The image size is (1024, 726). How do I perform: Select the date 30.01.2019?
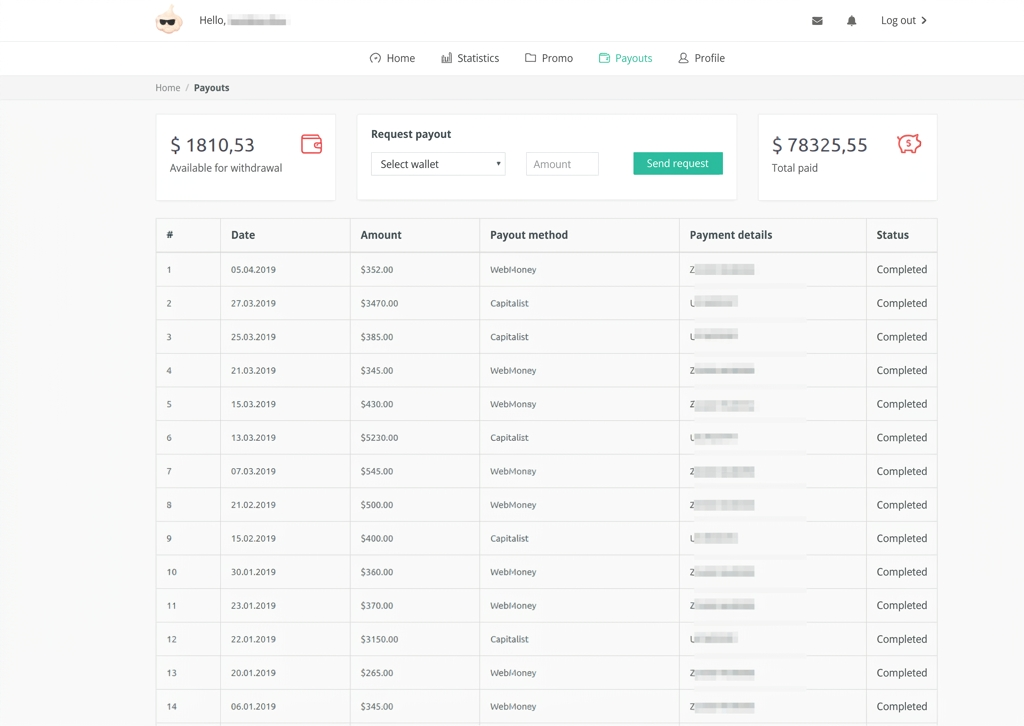[253, 572]
